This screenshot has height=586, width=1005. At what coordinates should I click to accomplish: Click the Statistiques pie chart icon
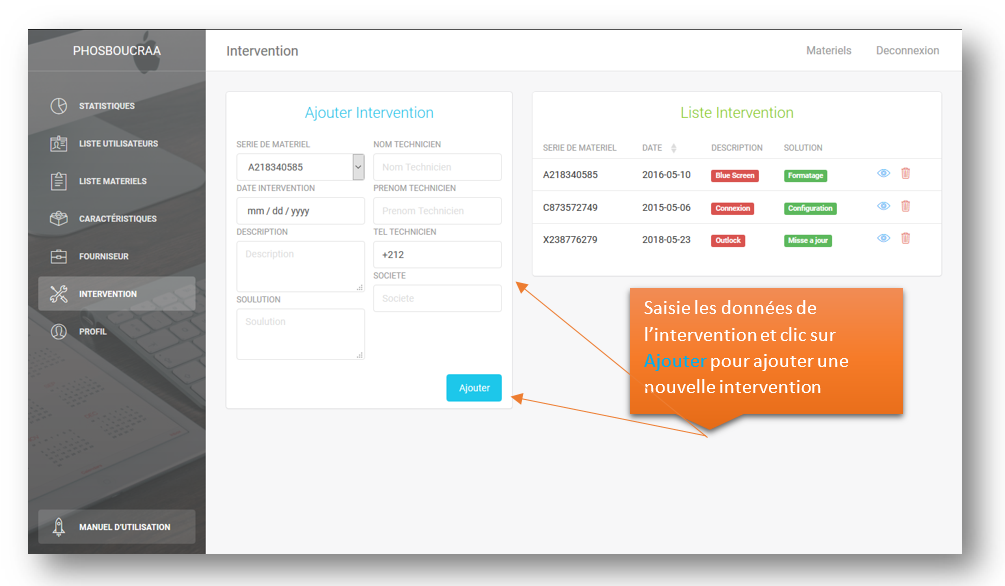(x=59, y=106)
